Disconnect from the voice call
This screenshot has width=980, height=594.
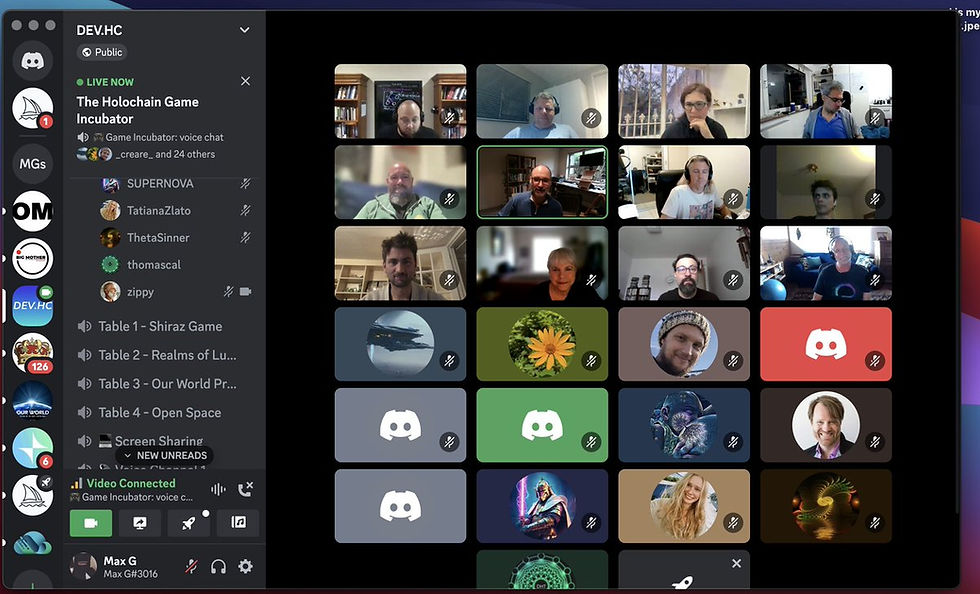tap(245, 490)
